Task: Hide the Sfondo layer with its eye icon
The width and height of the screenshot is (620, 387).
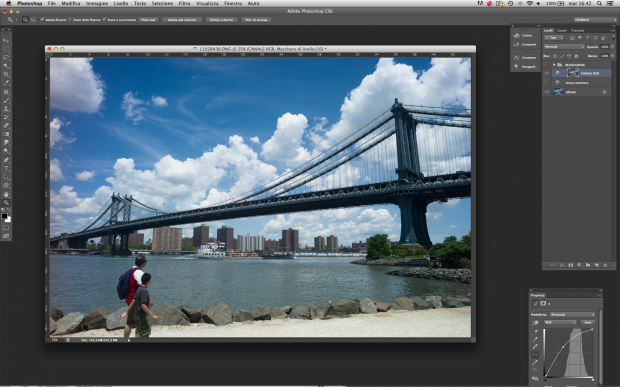Action: [x=547, y=92]
